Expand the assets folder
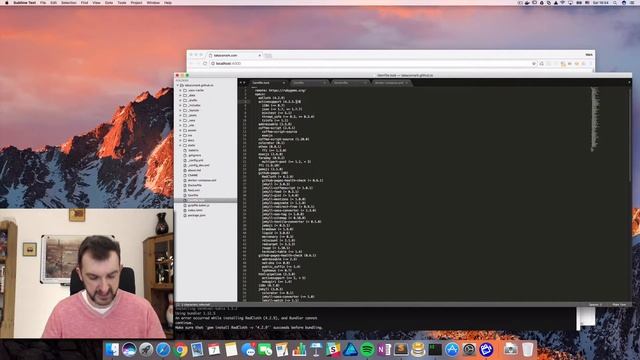Image resolution: width=640 pixels, height=360 pixels. pos(180,130)
